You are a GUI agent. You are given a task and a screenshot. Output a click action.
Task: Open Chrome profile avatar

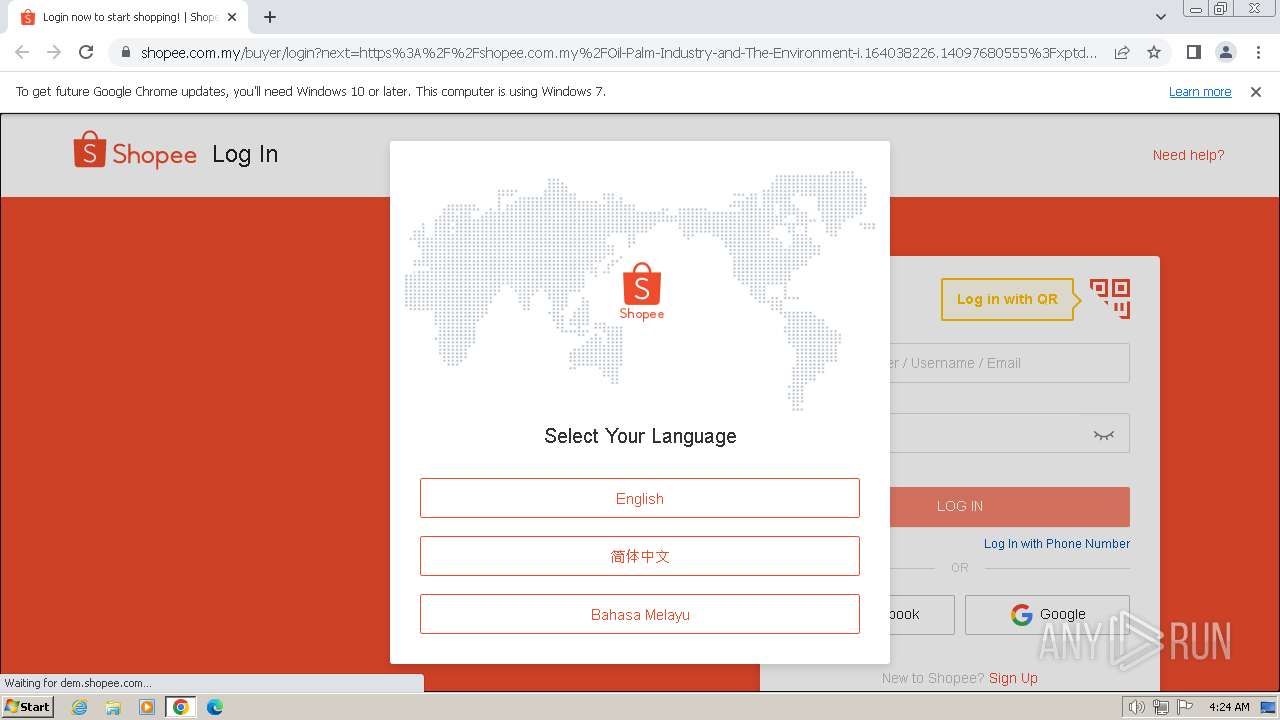[1225, 52]
